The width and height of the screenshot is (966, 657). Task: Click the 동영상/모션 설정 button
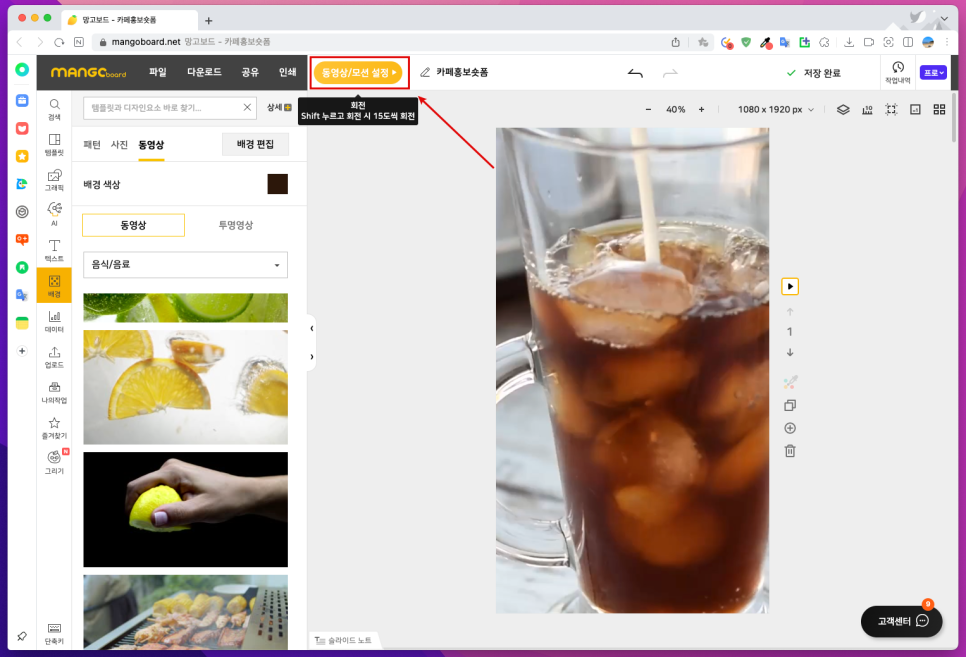[x=359, y=73]
